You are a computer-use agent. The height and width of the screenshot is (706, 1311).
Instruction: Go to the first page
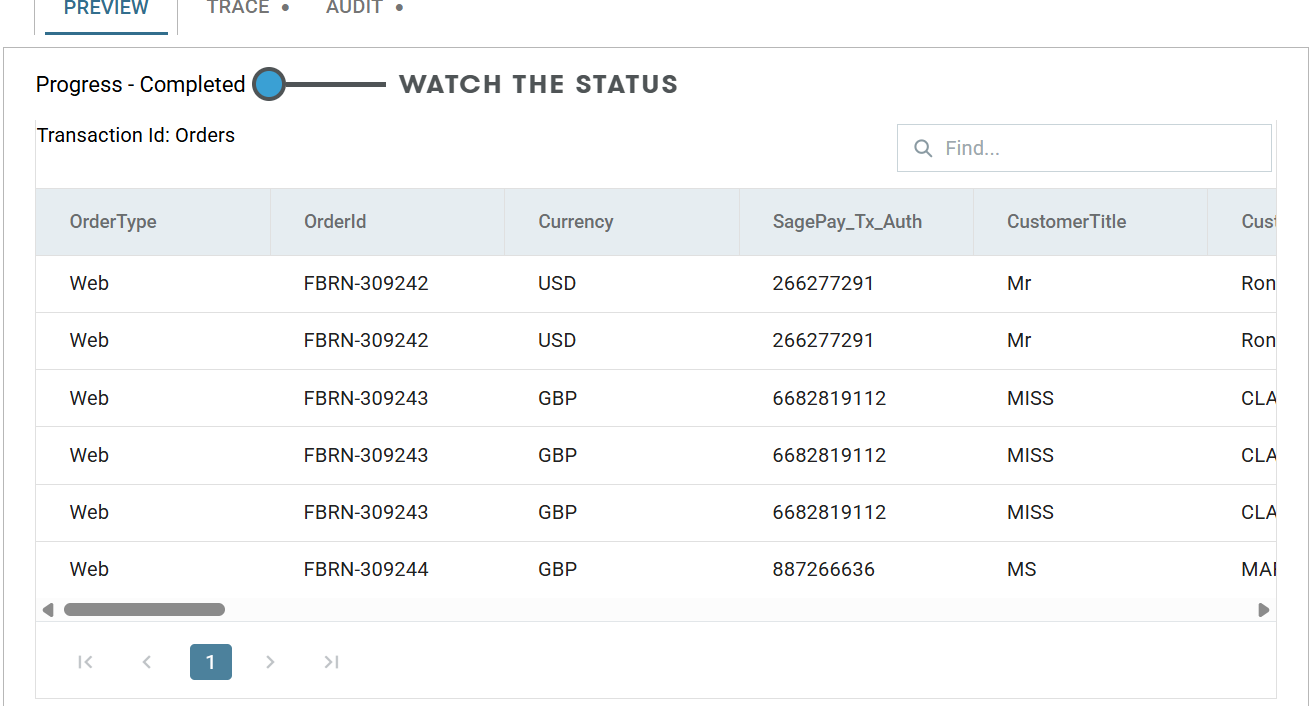[85, 662]
